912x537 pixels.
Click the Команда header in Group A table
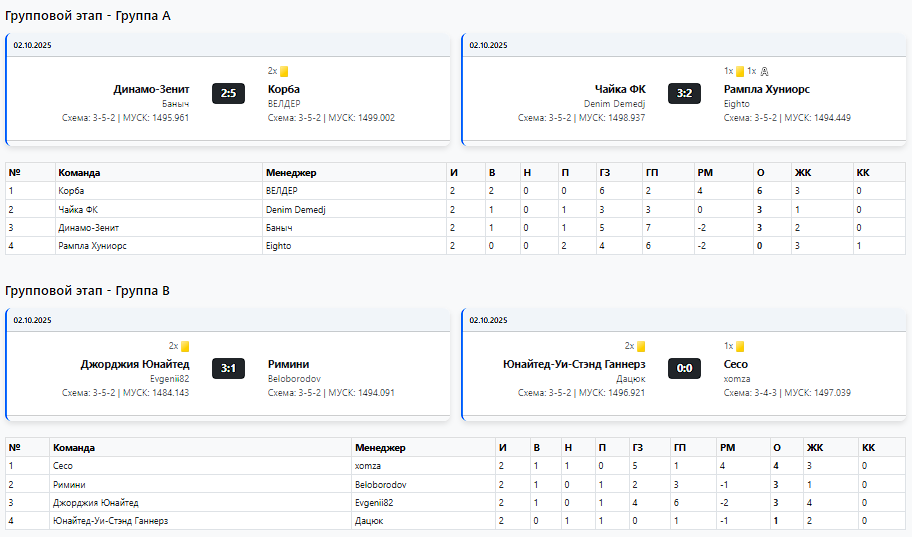[79, 172]
